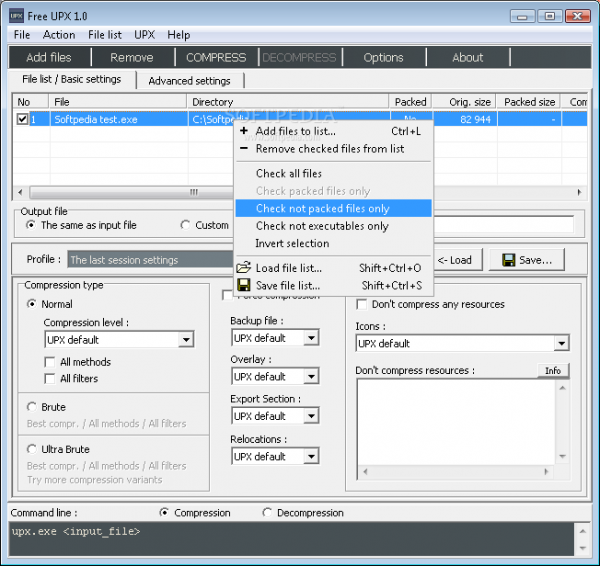Click the Save... profile button
600x566 pixels.
pos(527,260)
